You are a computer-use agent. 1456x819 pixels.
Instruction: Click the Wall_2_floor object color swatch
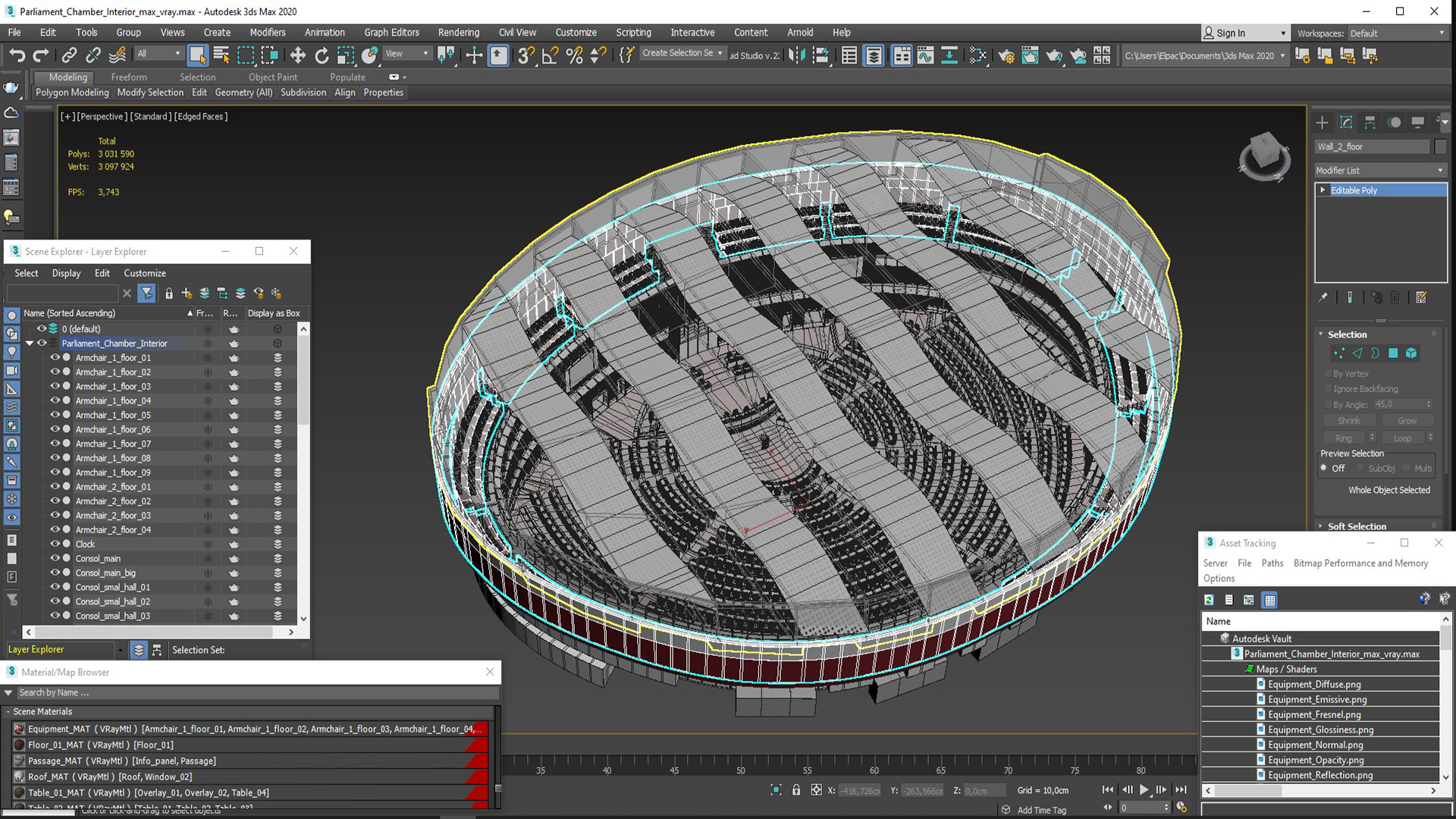tap(1440, 146)
